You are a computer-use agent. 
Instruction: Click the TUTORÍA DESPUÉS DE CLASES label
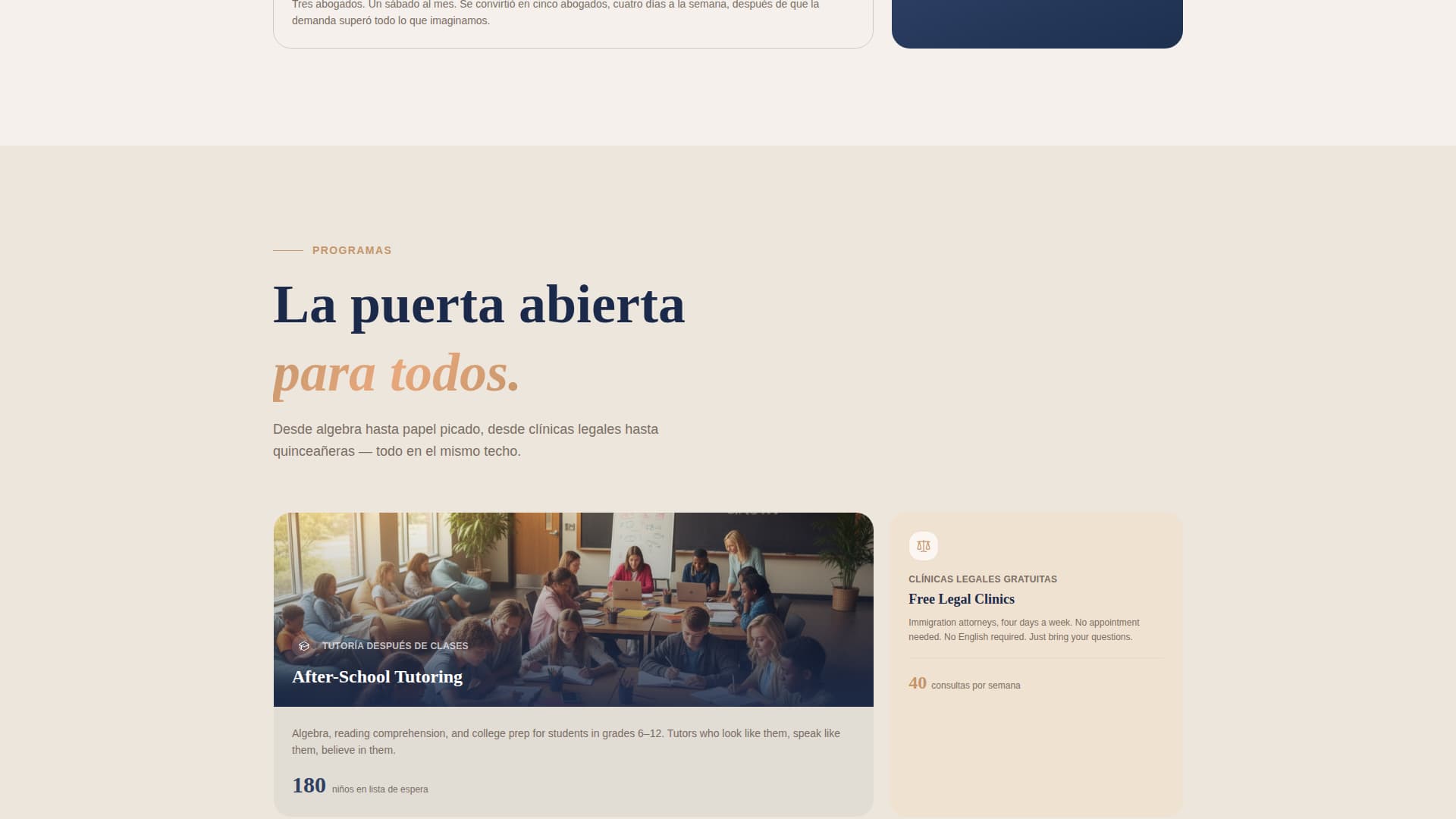pyautogui.click(x=395, y=646)
